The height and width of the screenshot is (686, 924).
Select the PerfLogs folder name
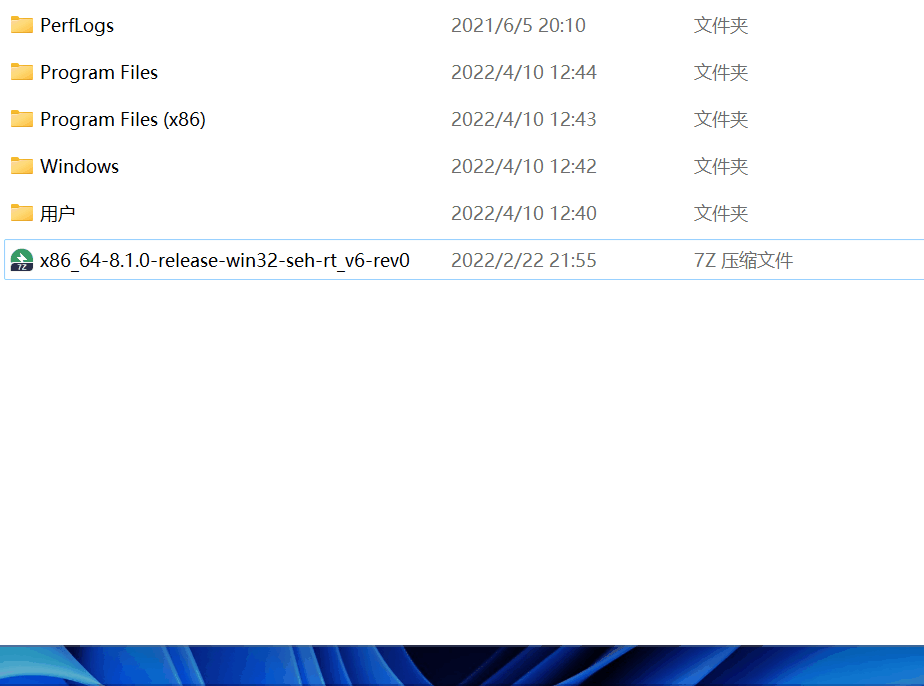pyautogui.click(x=77, y=25)
